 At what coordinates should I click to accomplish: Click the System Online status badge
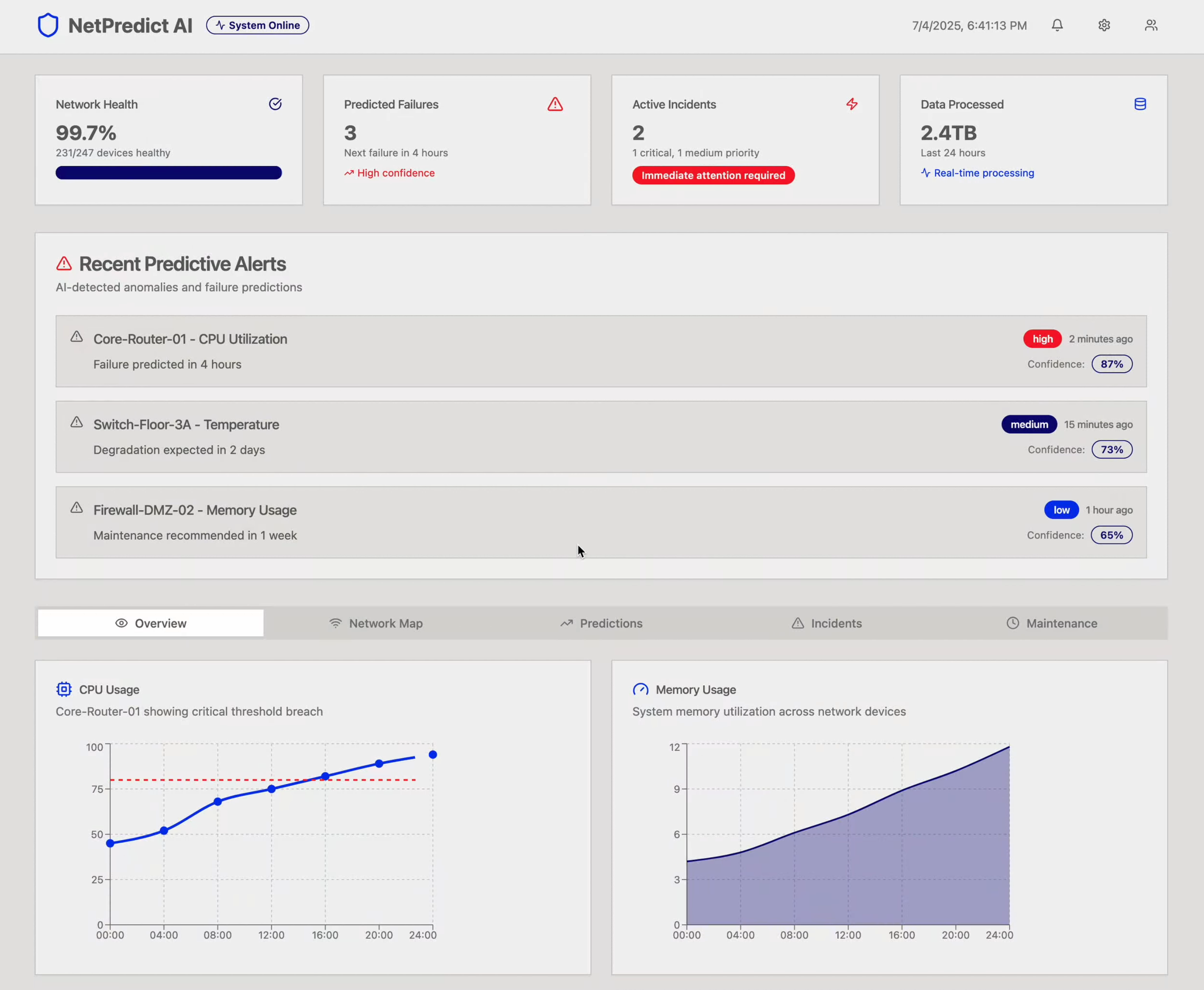(257, 25)
